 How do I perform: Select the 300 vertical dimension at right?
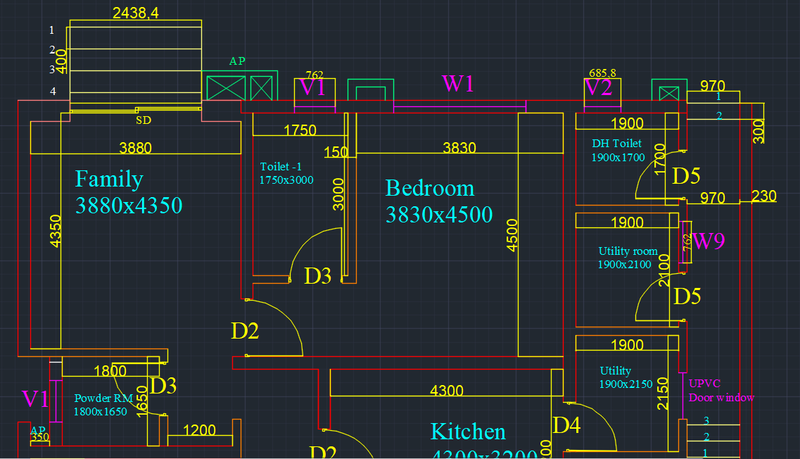point(759,131)
